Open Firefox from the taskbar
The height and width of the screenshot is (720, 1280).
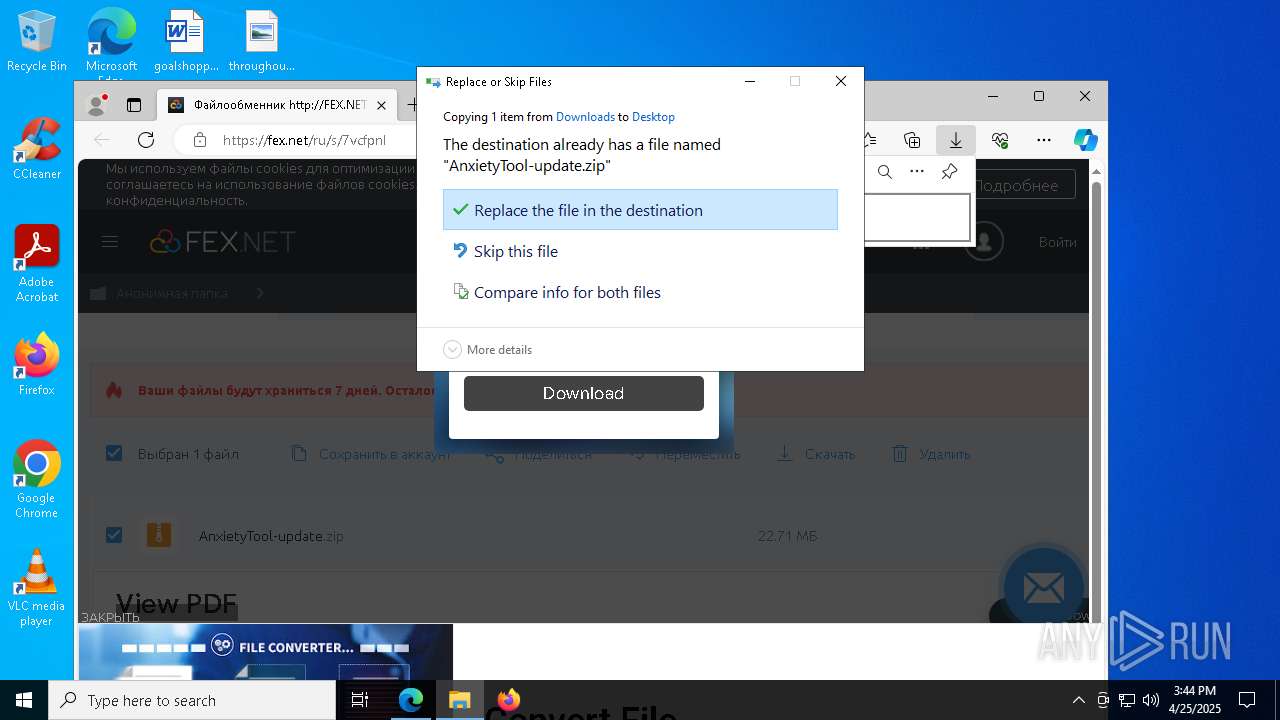tap(509, 700)
